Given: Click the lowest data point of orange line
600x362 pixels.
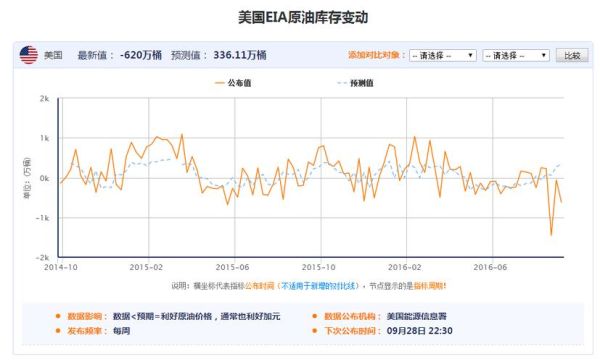Looking at the screenshot, I should [551, 234].
